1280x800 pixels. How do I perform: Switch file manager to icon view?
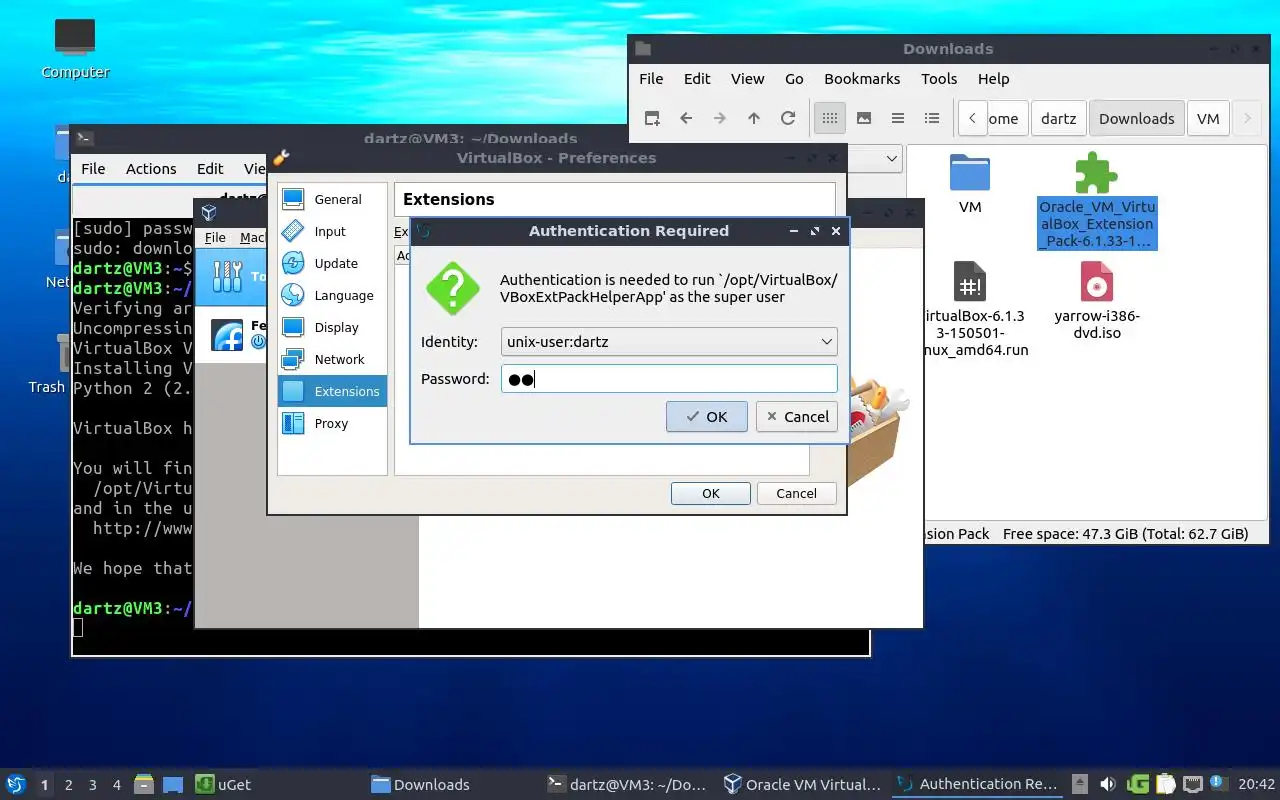point(829,118)
